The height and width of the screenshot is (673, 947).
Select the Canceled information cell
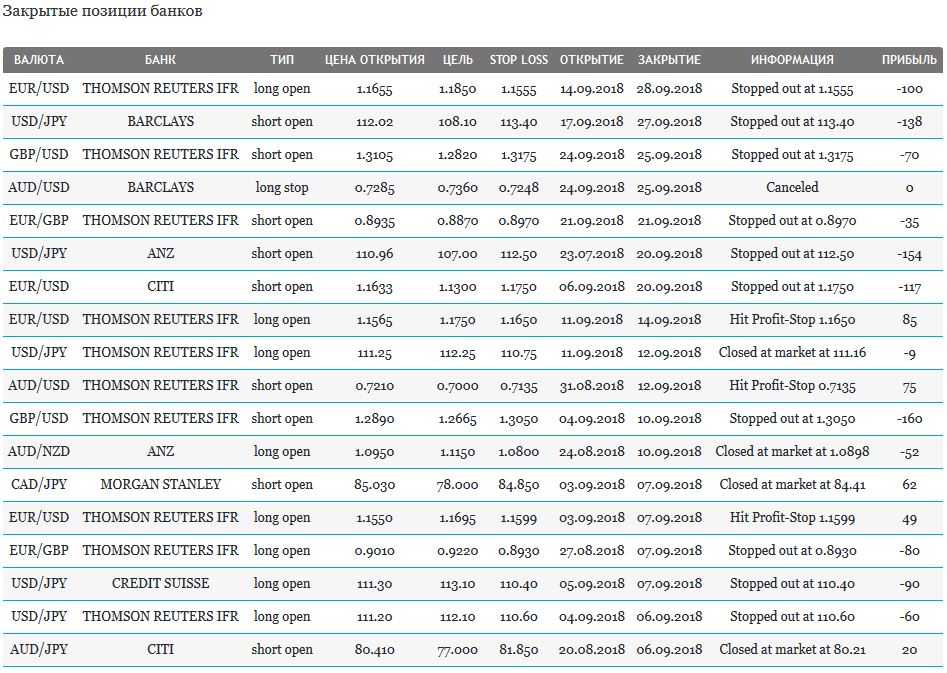pyautogui.click(x=792, y=187)
